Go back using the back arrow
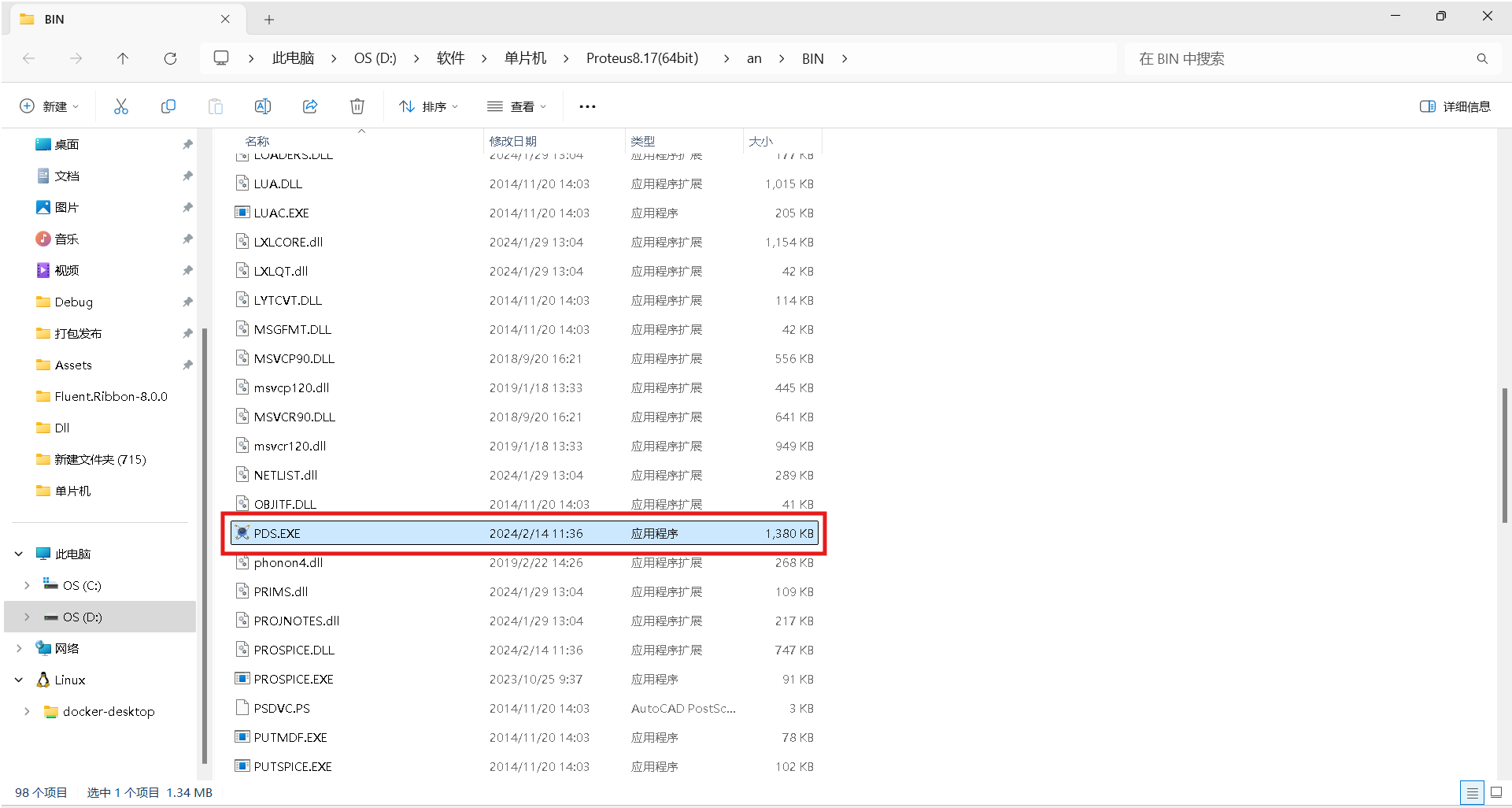This screenshot has height=808, width=1512. pyautogui.click(x=29, y=57)
